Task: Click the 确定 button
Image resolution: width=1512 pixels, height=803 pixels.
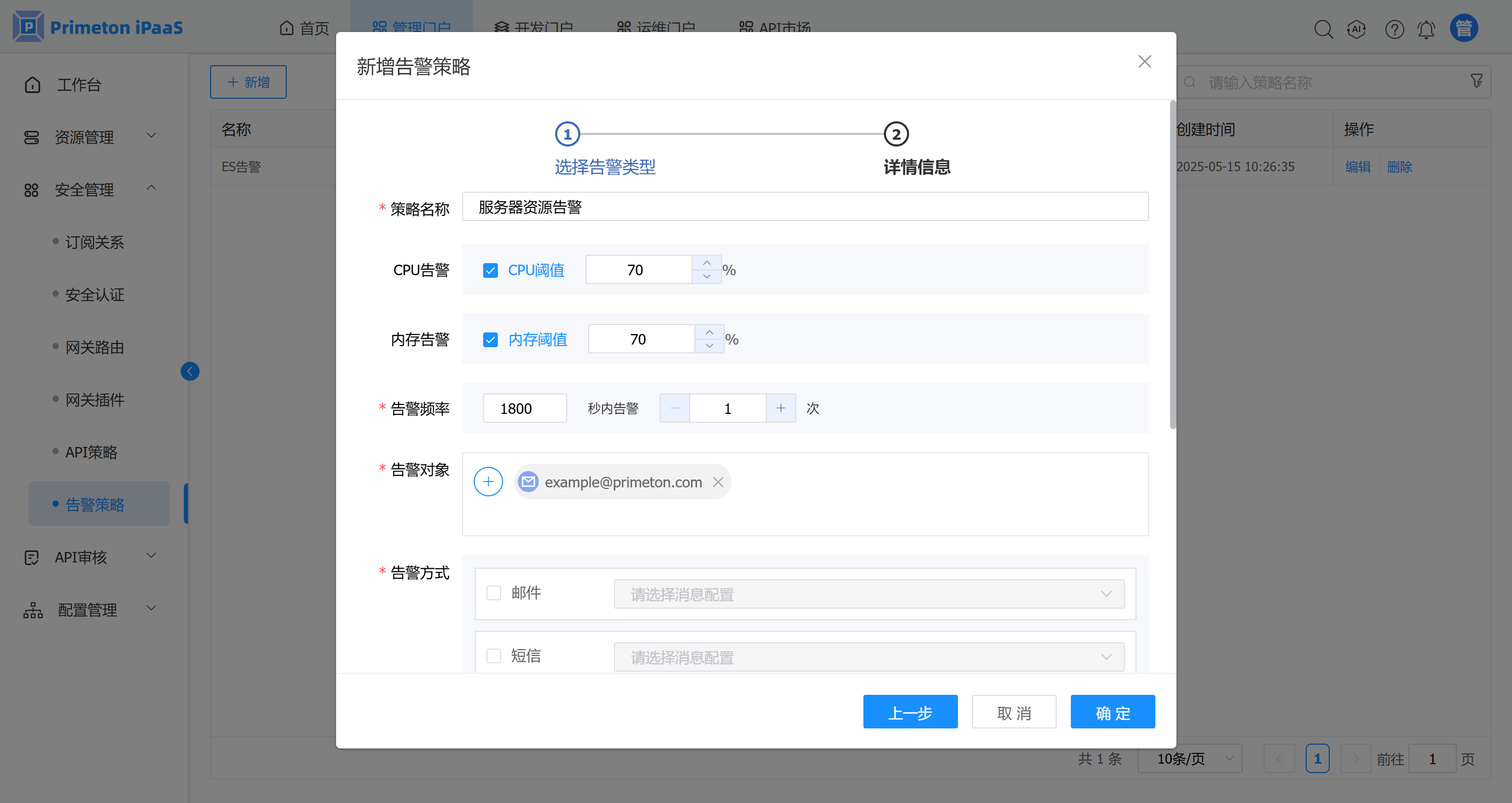Action: 1112,712
